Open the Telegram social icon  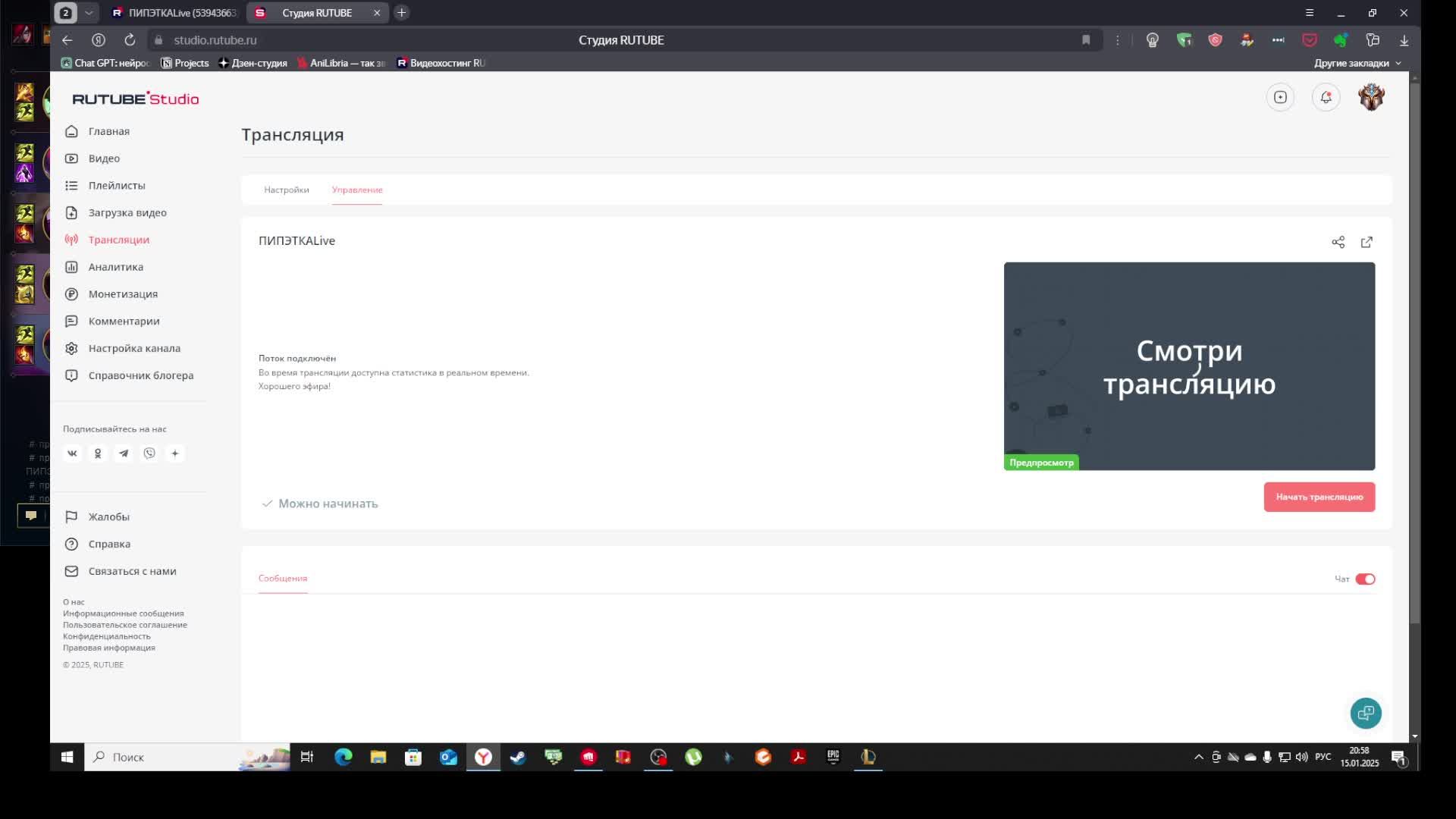point(124,453)
